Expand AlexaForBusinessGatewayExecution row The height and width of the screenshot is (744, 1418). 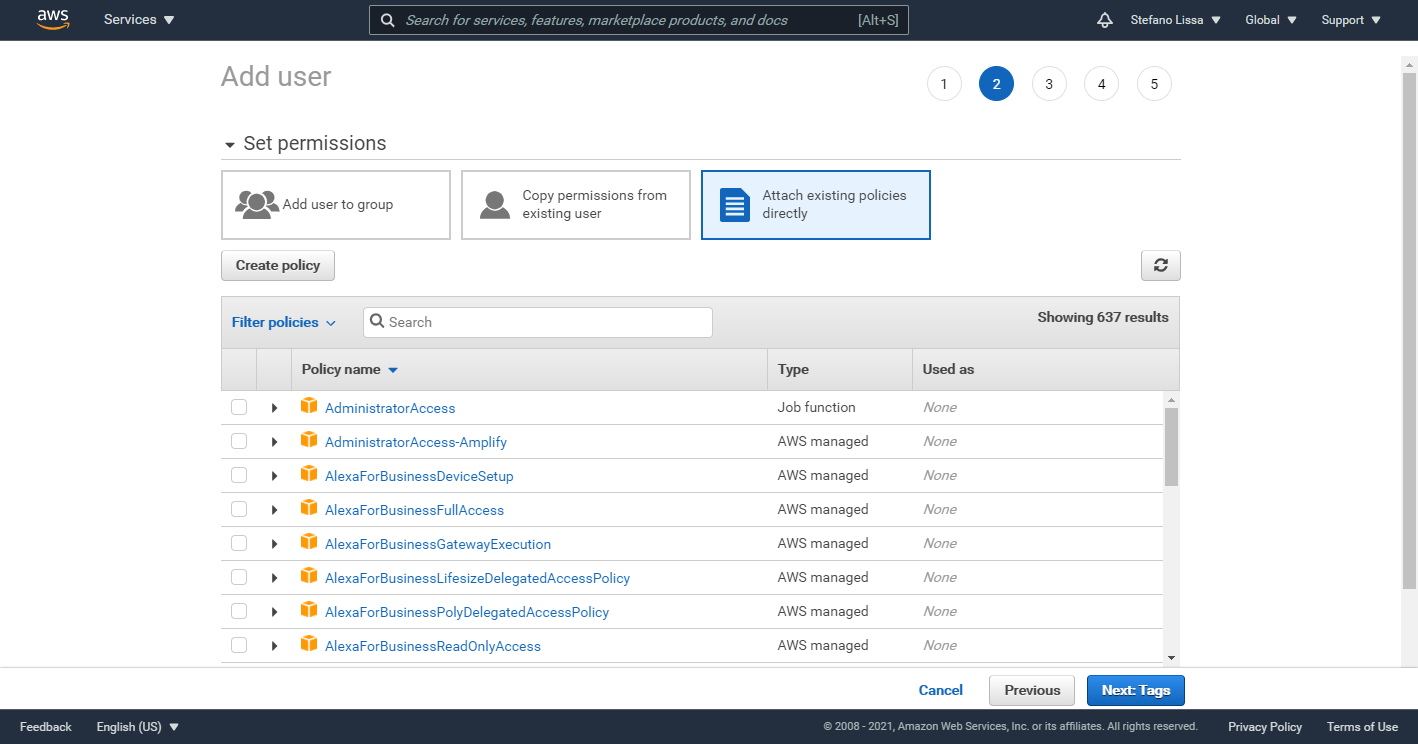(x=274, y=544)
